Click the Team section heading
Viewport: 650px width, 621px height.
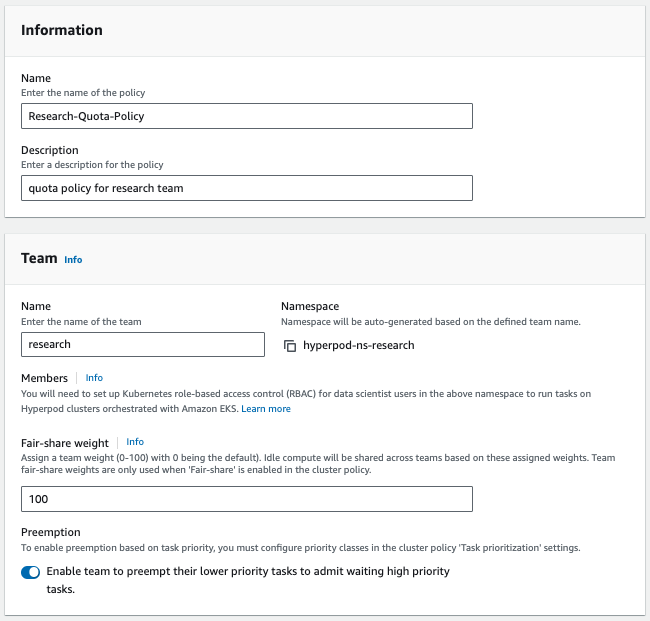[x=39, y=258]
